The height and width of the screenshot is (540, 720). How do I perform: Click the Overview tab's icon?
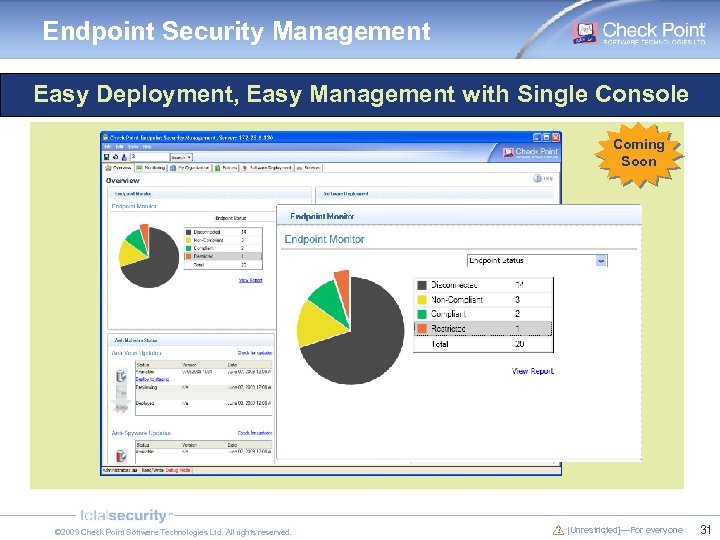(109, 168)
